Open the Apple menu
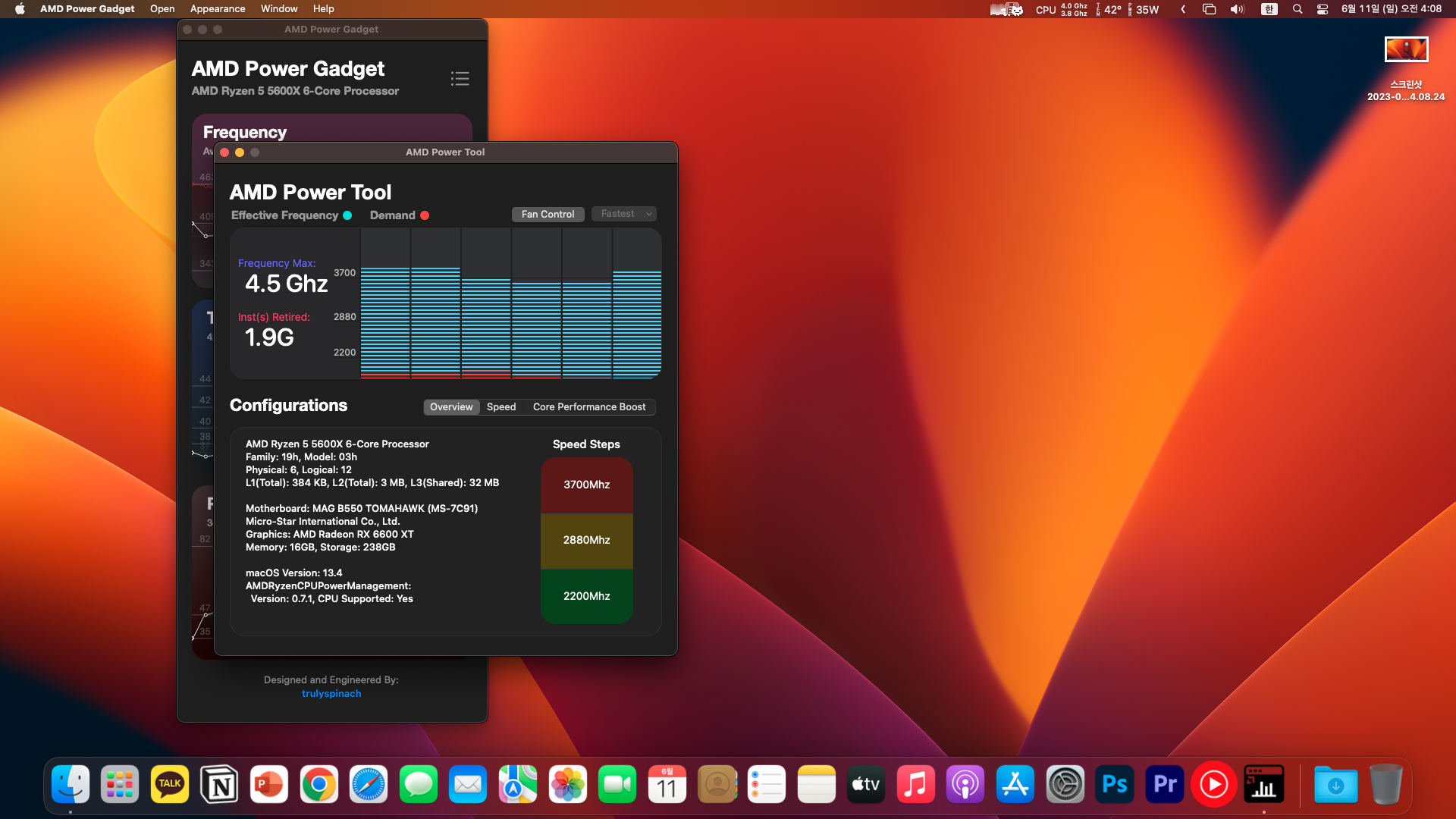Screen dimensions: 1456x819 tap(20, 9)
